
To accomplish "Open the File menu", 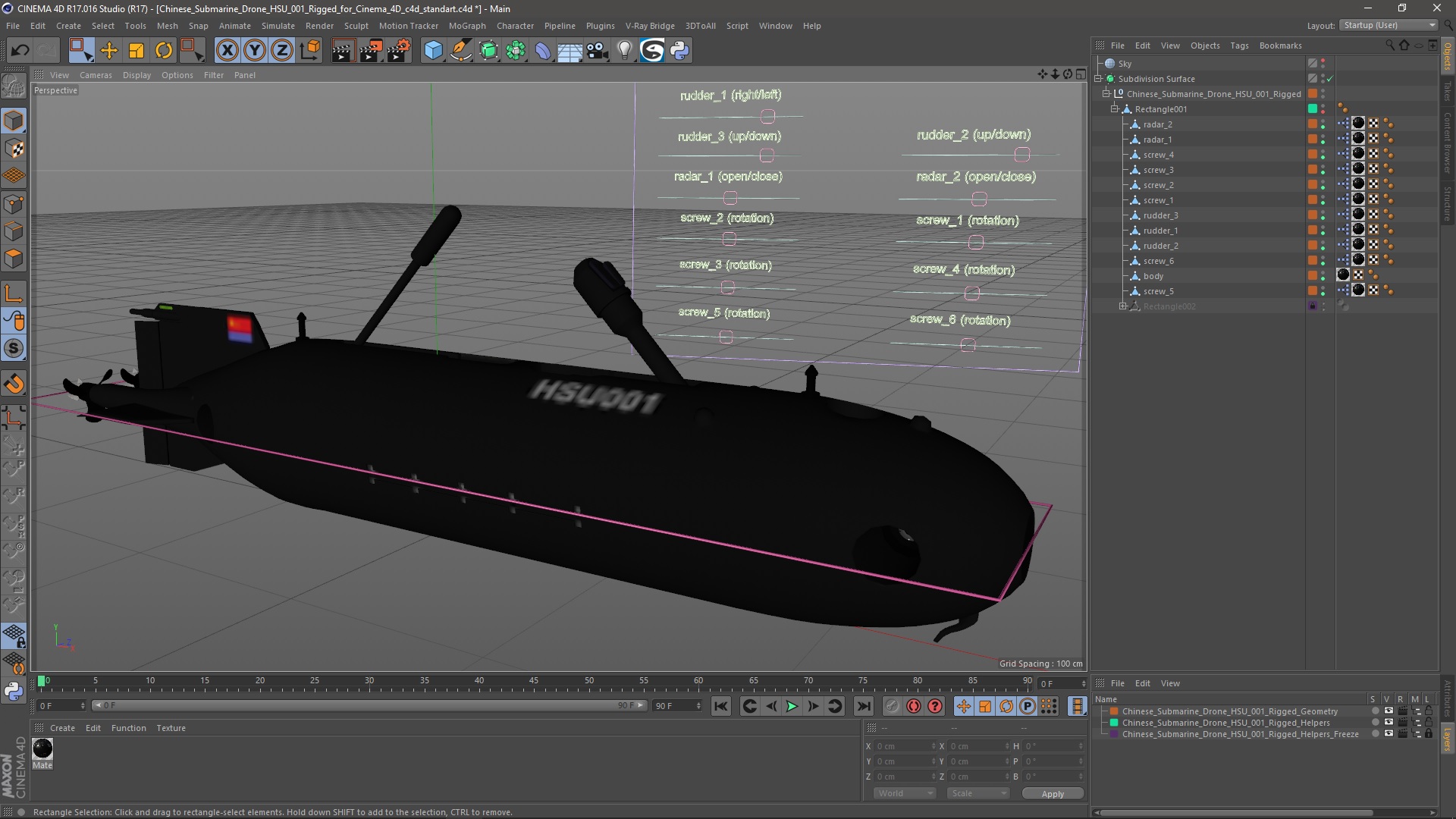I will pos(13,26).
